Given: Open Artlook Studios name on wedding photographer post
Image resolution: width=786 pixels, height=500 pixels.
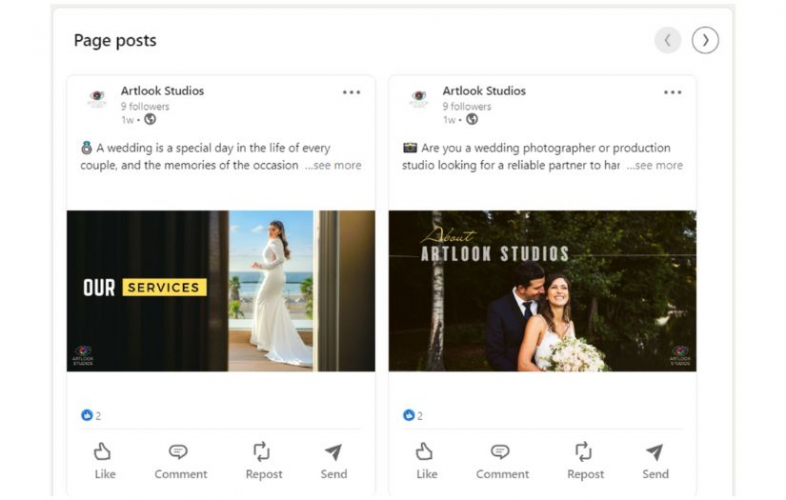Looking at the screenshot, I should (x=484, y=91).
